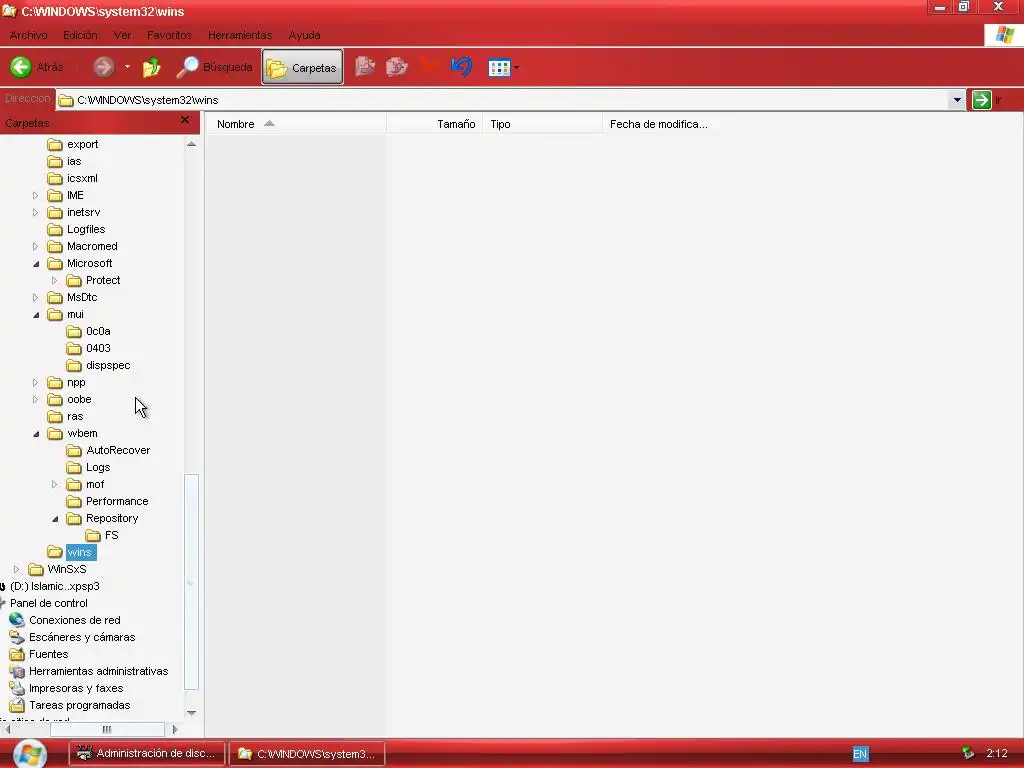Collapse the Microsoft folder node
This screenshot has width=1024, height=768.
click(x=36, y=264)
